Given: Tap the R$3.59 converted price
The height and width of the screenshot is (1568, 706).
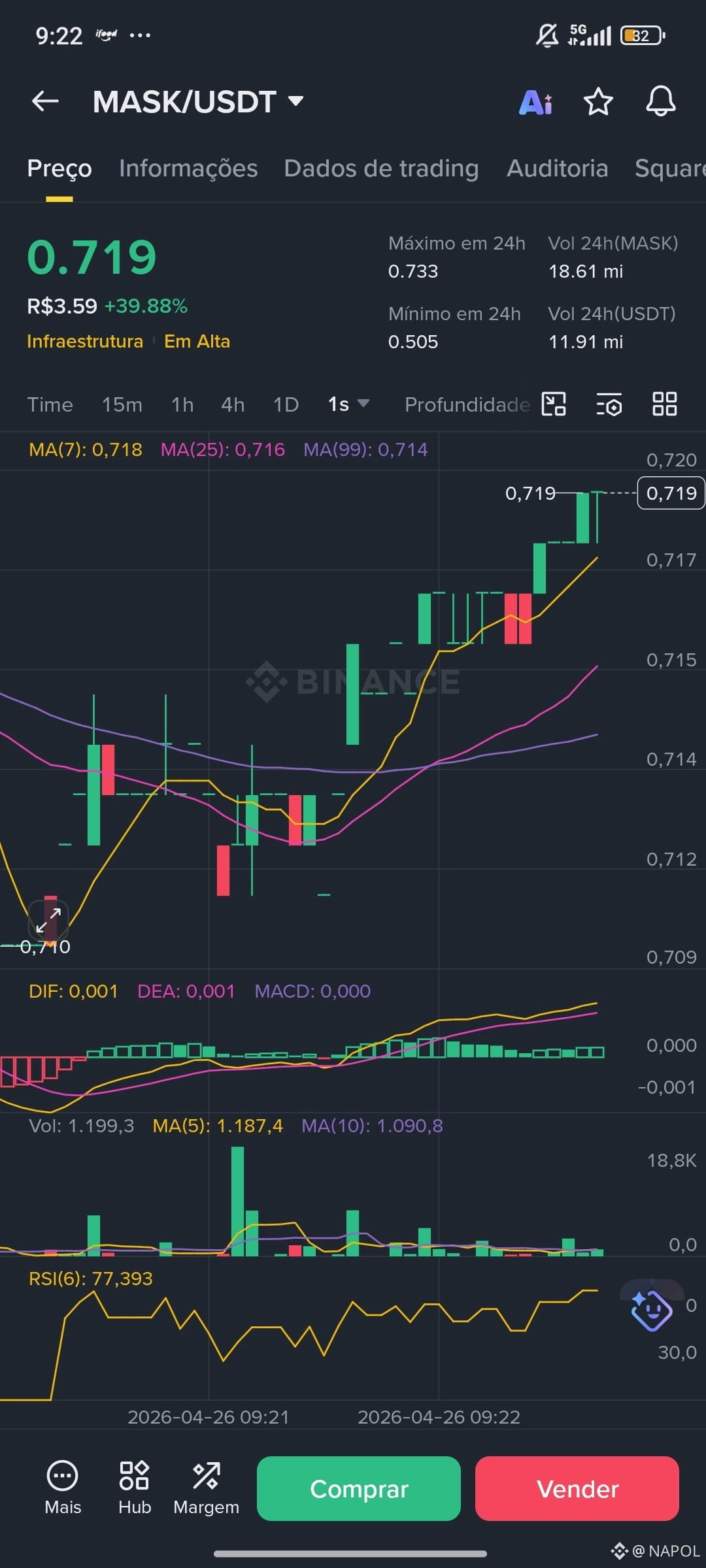Looking at the screenshot, I should pyautogui.click(x=62, y=306).
